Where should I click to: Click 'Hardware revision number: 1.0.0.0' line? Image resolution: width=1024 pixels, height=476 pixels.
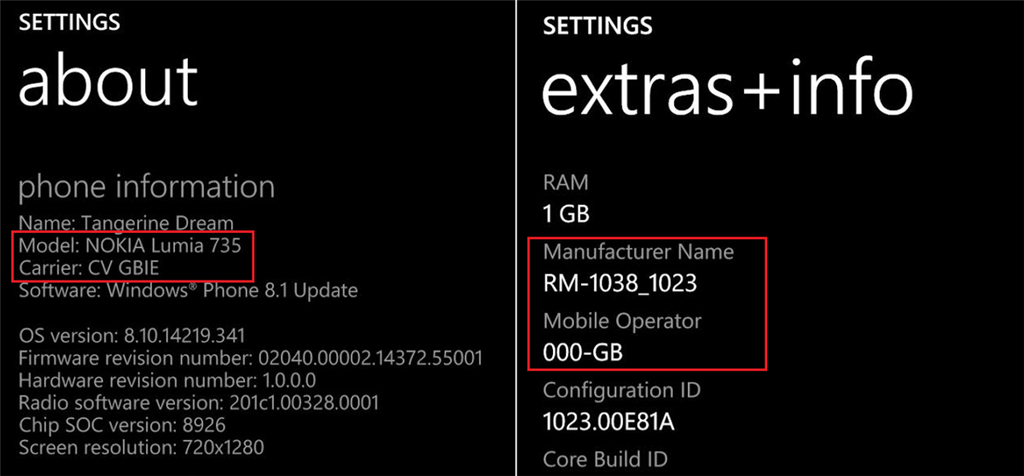coord(167,380)
